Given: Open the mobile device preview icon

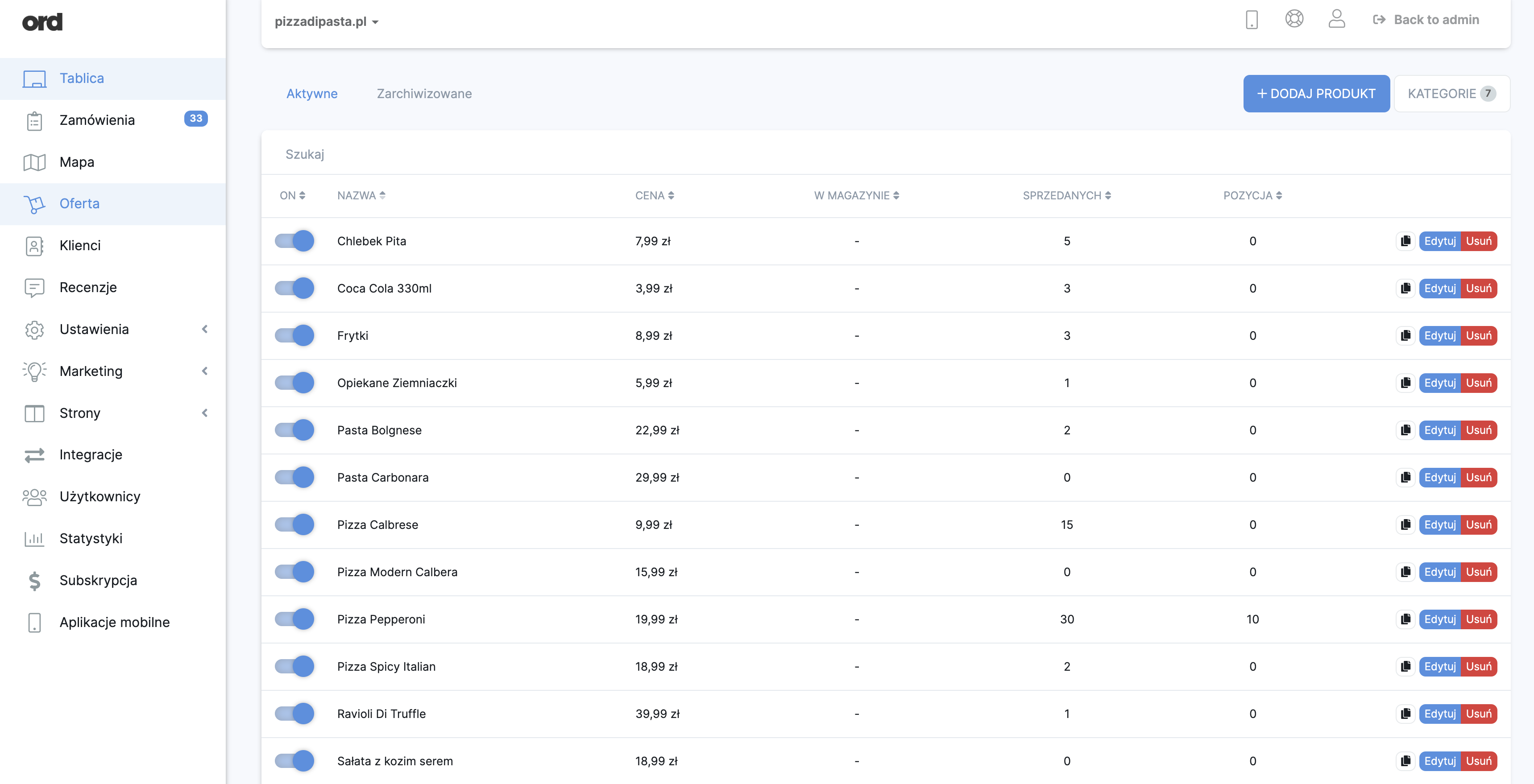Looking at the screenshot, I should click(1251, 20).
